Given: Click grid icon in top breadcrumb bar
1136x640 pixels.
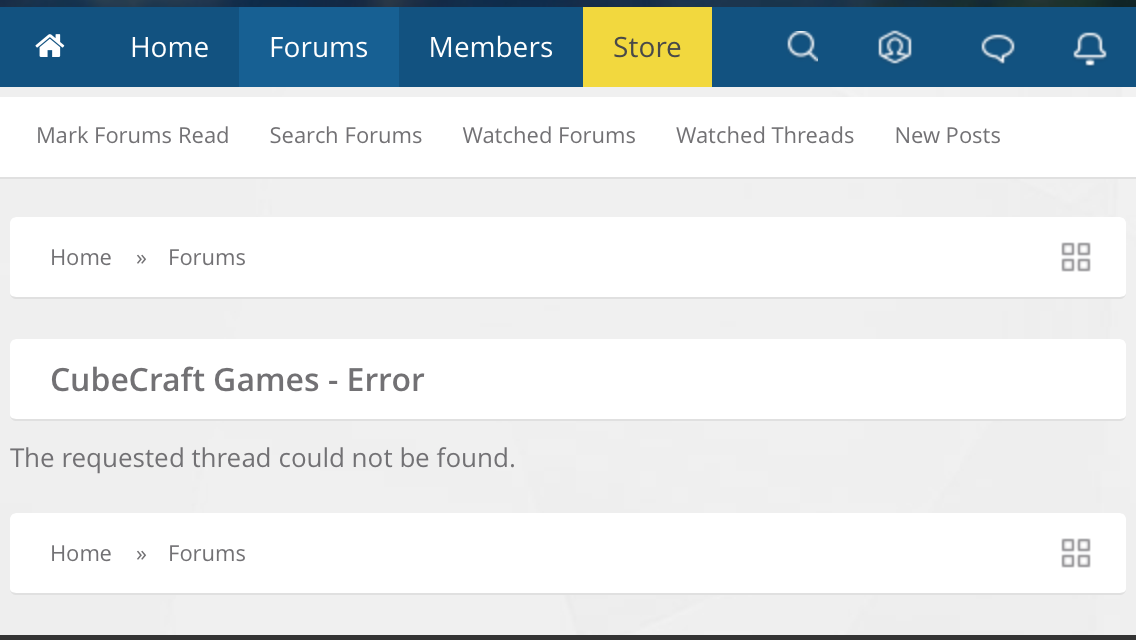Looking at the screenshot, I should pyautogui.click(x=1076, y=257).
